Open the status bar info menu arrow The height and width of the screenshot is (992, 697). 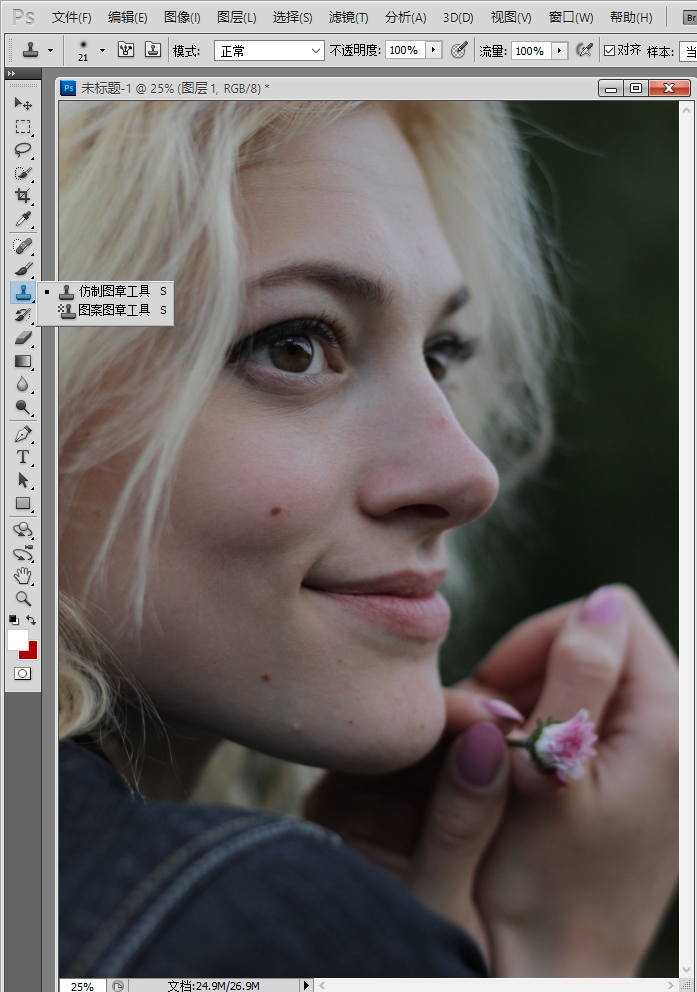coord(306,985)
